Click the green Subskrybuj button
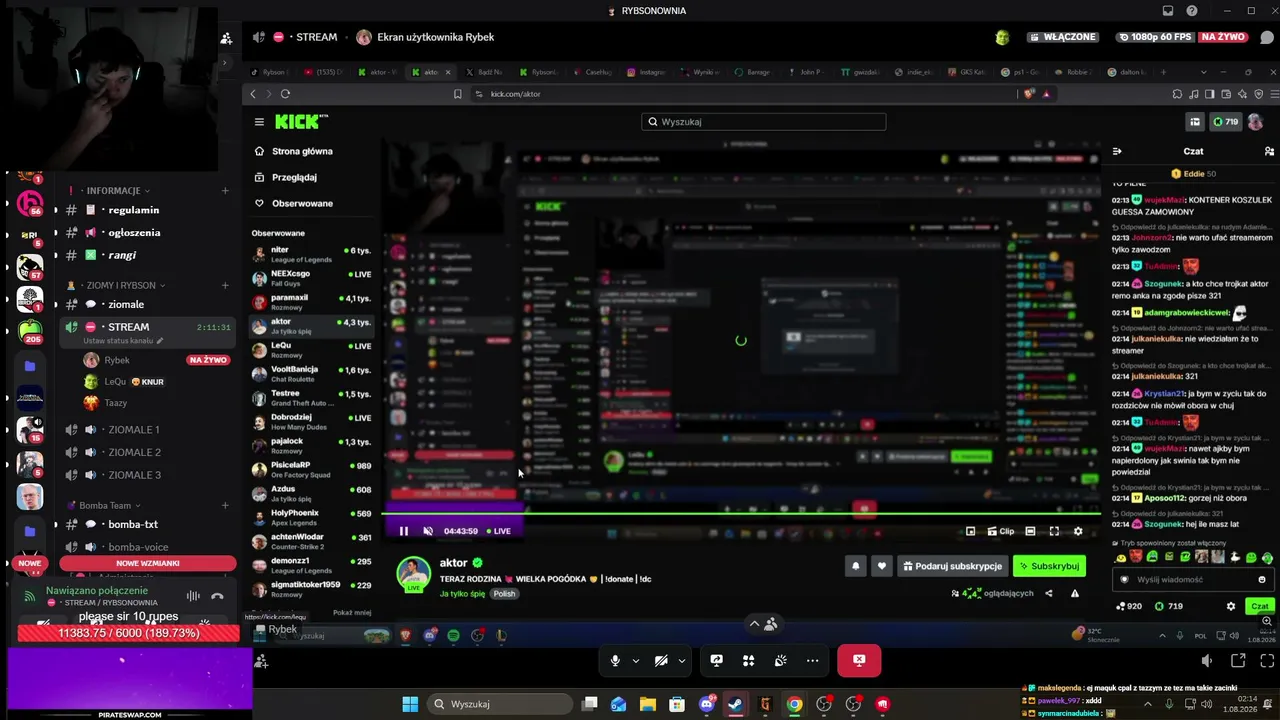The width and height of the screenshot is (1280, 720). coord(1049,566)
